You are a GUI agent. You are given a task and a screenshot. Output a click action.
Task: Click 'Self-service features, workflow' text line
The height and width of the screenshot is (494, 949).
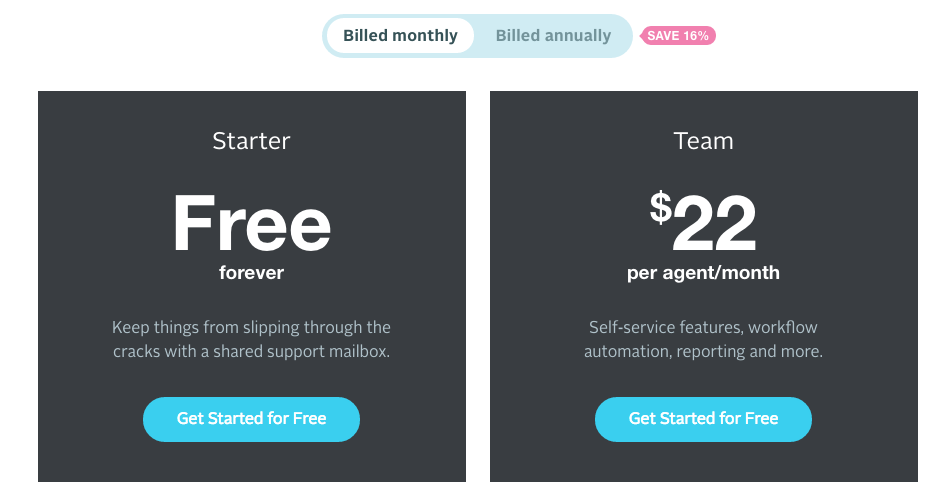pos(703,327)
